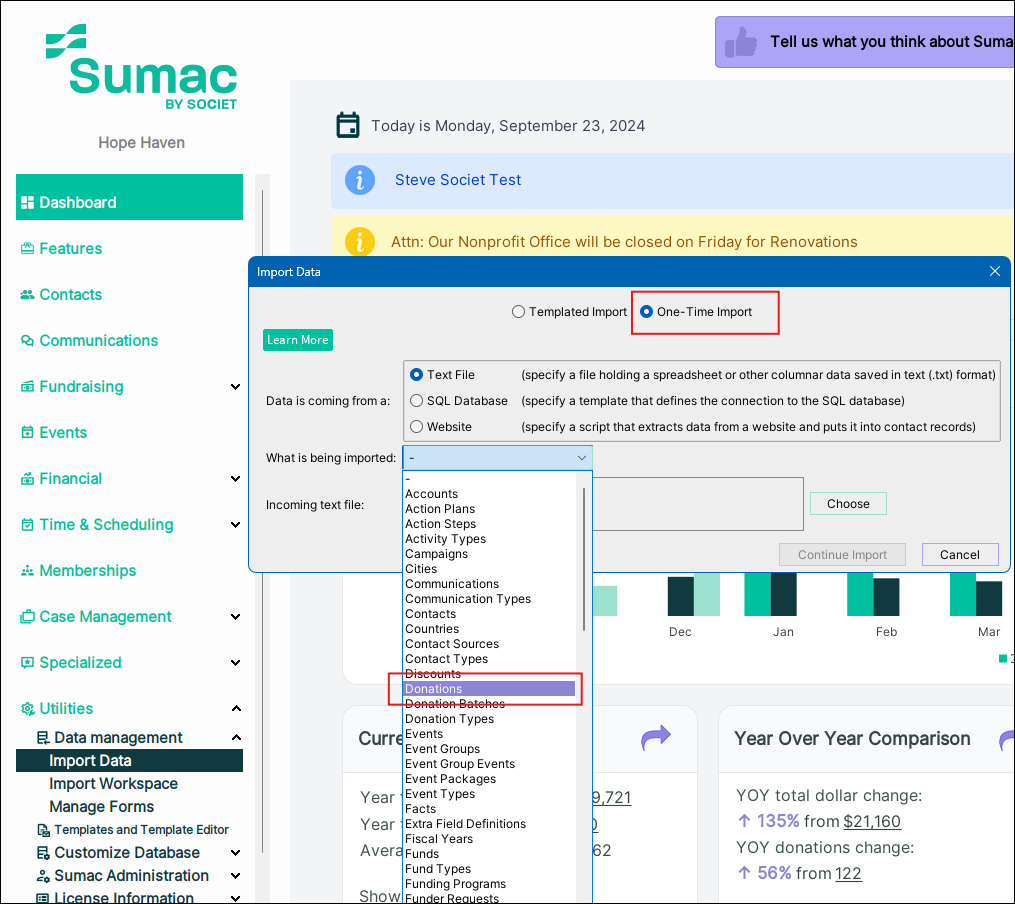The width and height of the screenshot is (1015, 904).
Task: Expand the Case Management chevron
Action: tap(236, 617)
